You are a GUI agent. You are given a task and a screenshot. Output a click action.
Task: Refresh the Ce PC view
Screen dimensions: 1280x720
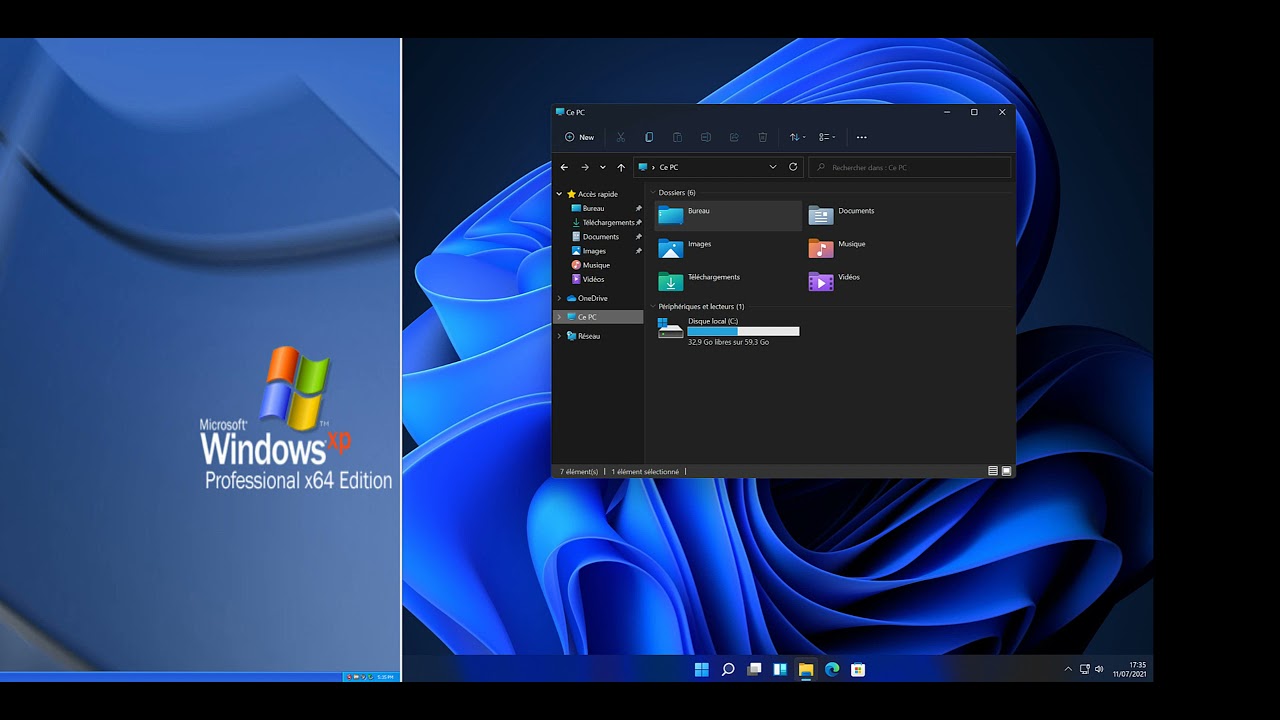click(x=793, y=167)
